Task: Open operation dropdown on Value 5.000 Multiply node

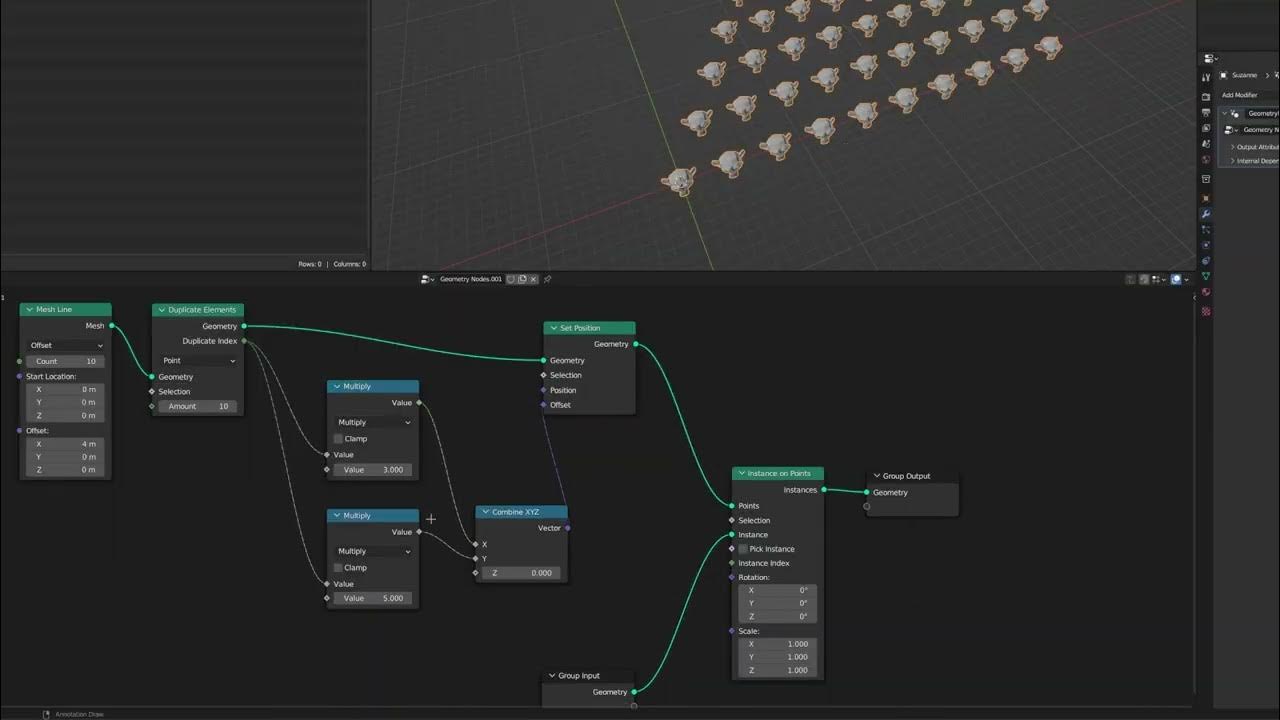Action: pos(373,551)
